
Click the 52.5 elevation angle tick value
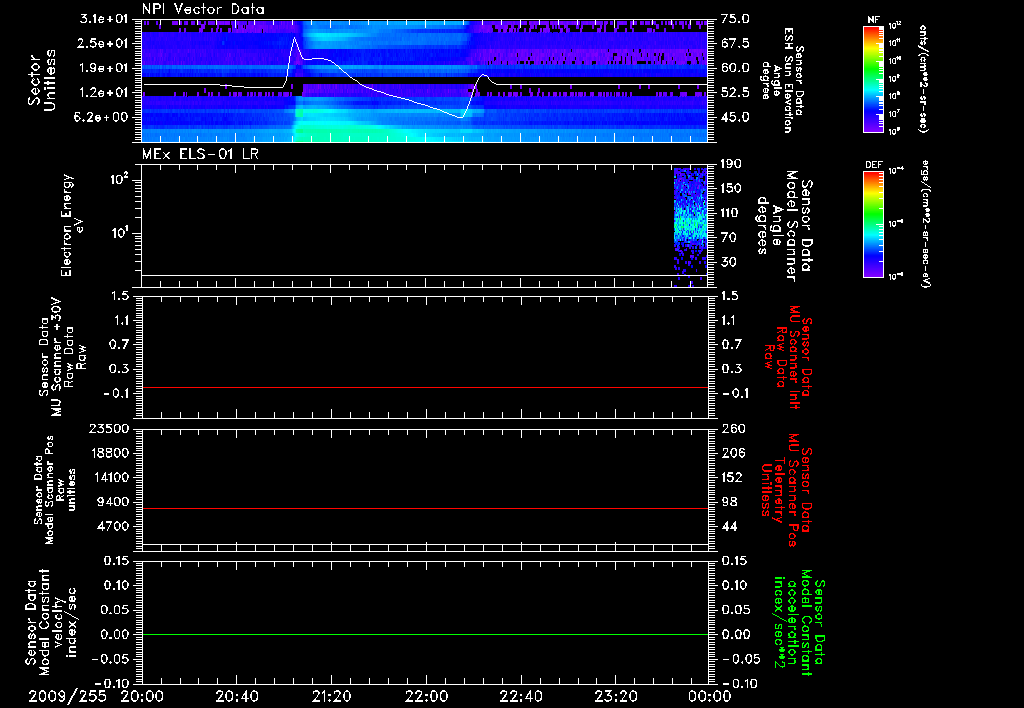coord(735,93)
